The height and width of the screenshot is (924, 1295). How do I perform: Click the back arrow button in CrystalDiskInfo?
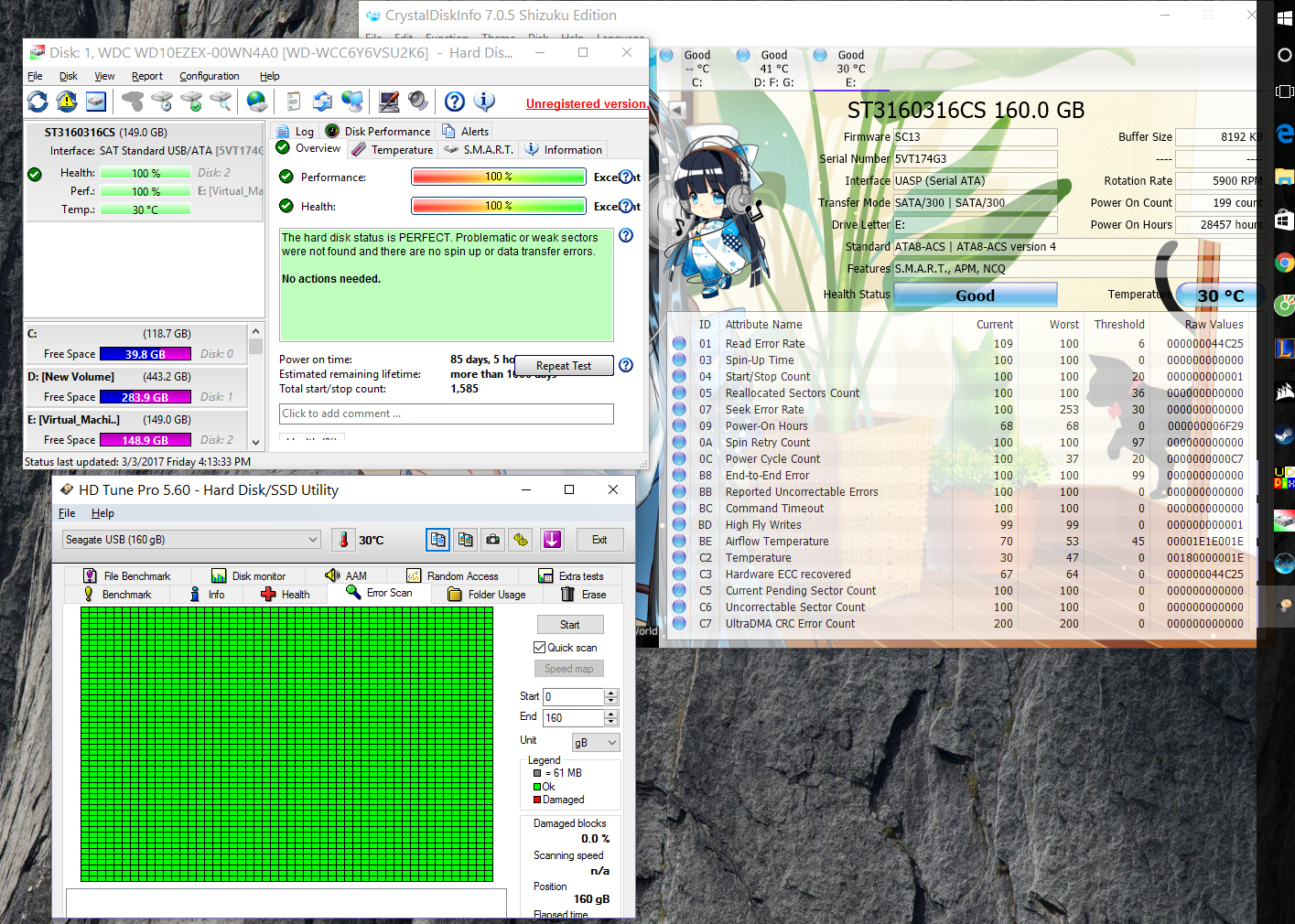point(677,110)
